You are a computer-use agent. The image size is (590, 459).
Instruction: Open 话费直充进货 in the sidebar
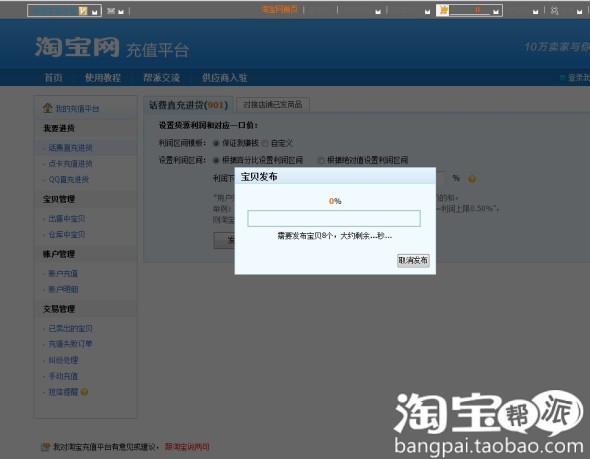click(x=70, y=148)
